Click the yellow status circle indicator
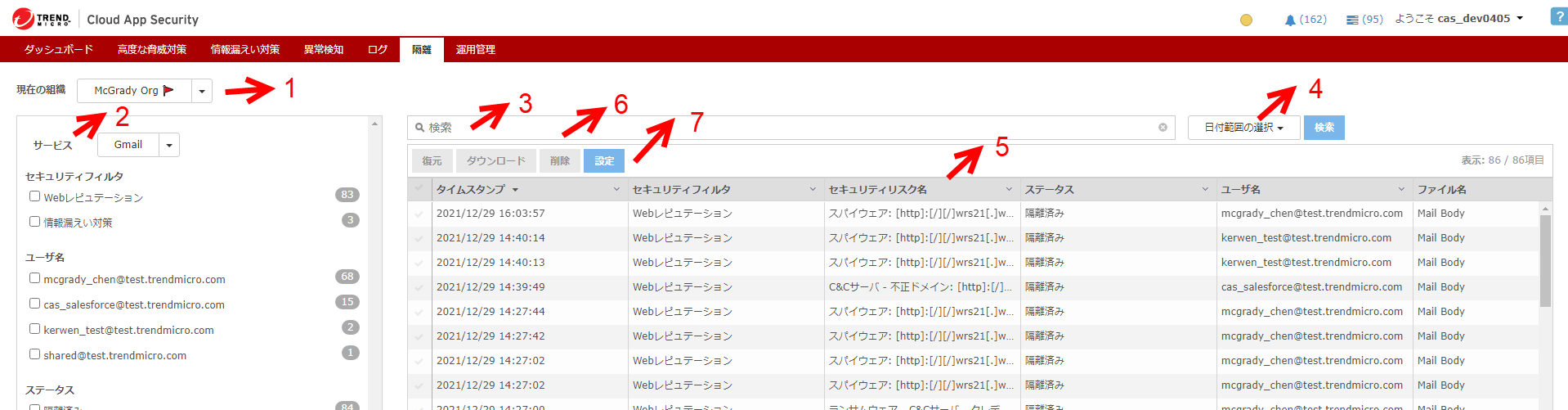 1246,20
